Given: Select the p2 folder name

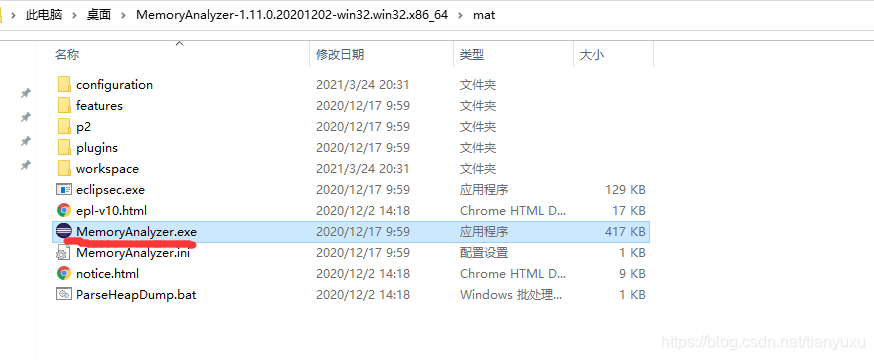Looking at the screenshot, I should click(84, 127).
